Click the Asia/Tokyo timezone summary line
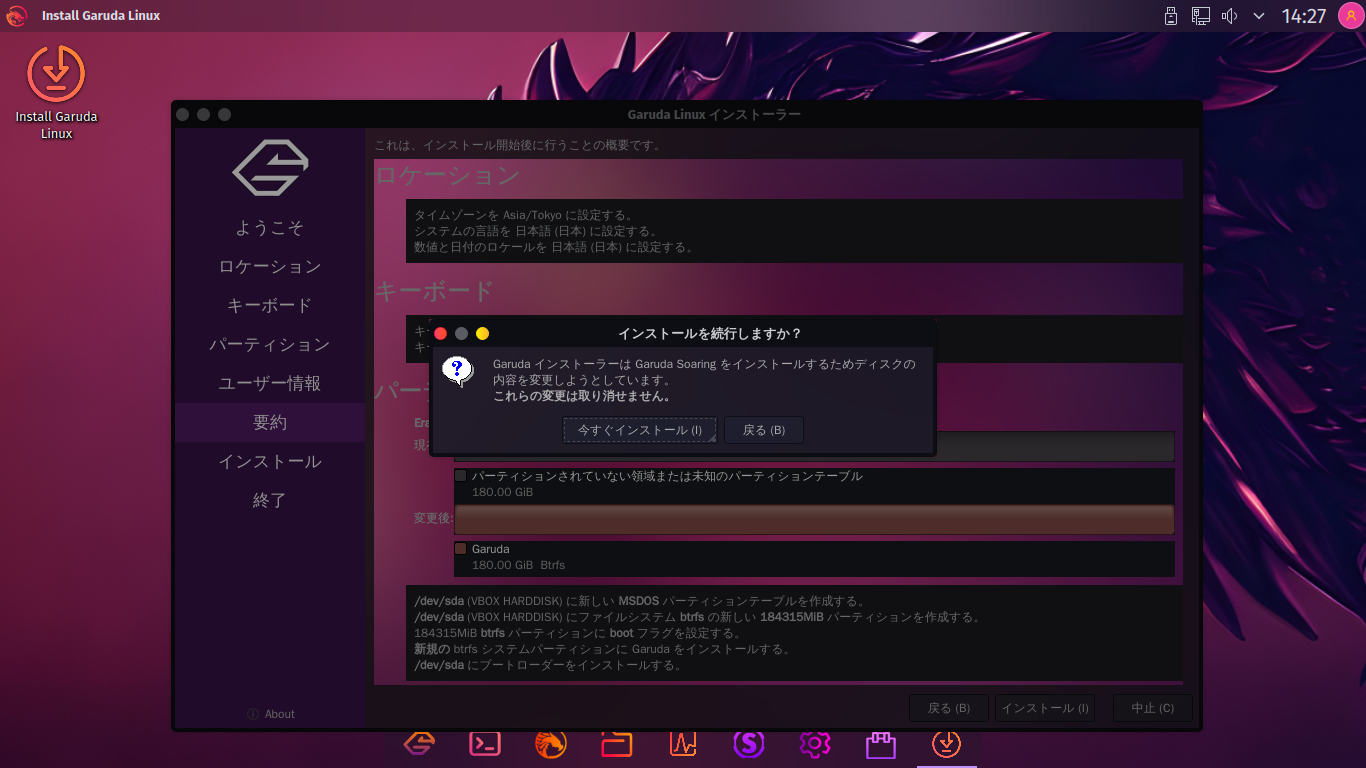1366x768 pixels. coord(524,215)
